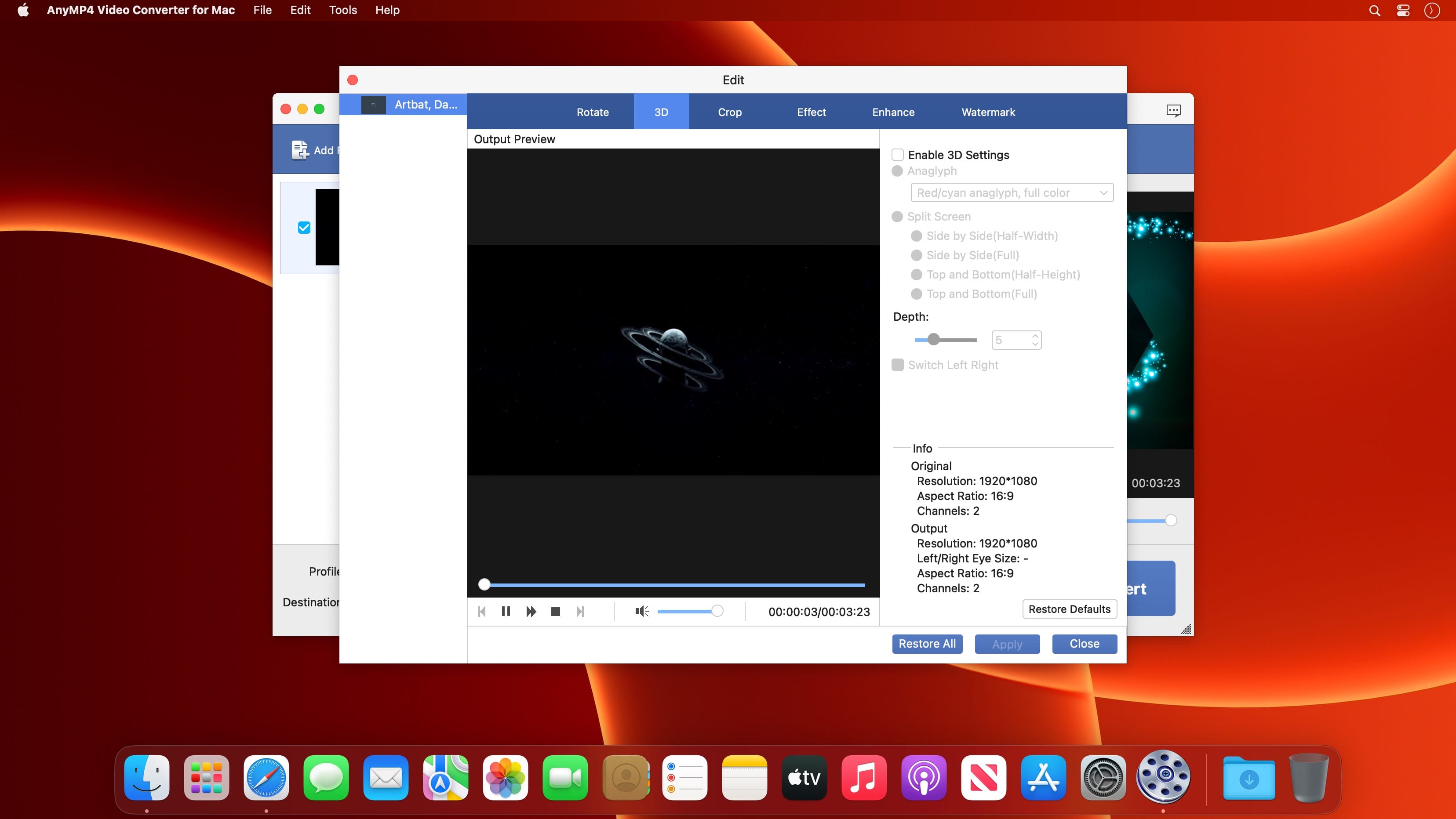Open the feedback chat bubble icon
Image resolution: width=1456 pixels, height=819 pixels.
(x=1173, y=110)
